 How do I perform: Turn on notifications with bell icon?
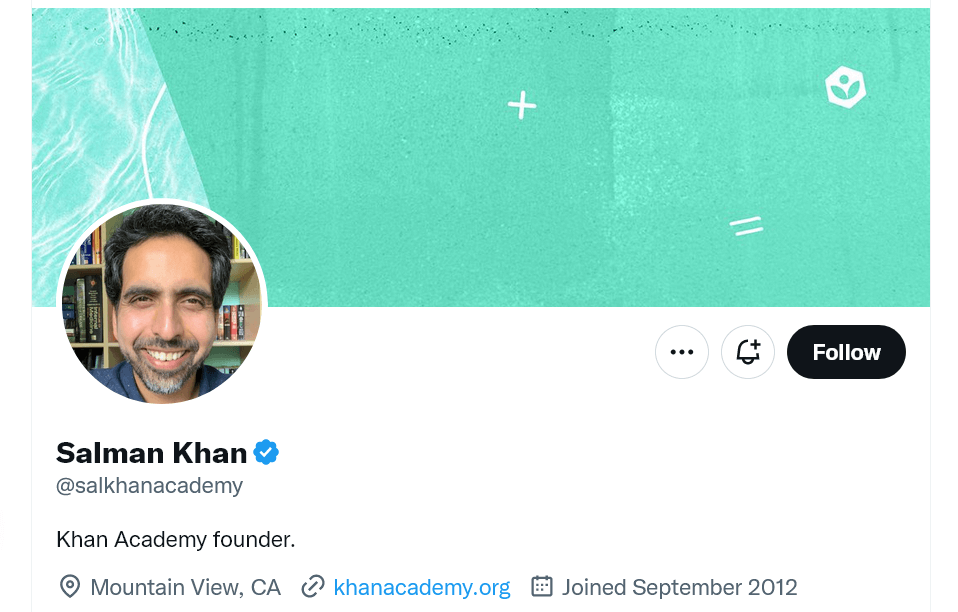click(748, 352)
